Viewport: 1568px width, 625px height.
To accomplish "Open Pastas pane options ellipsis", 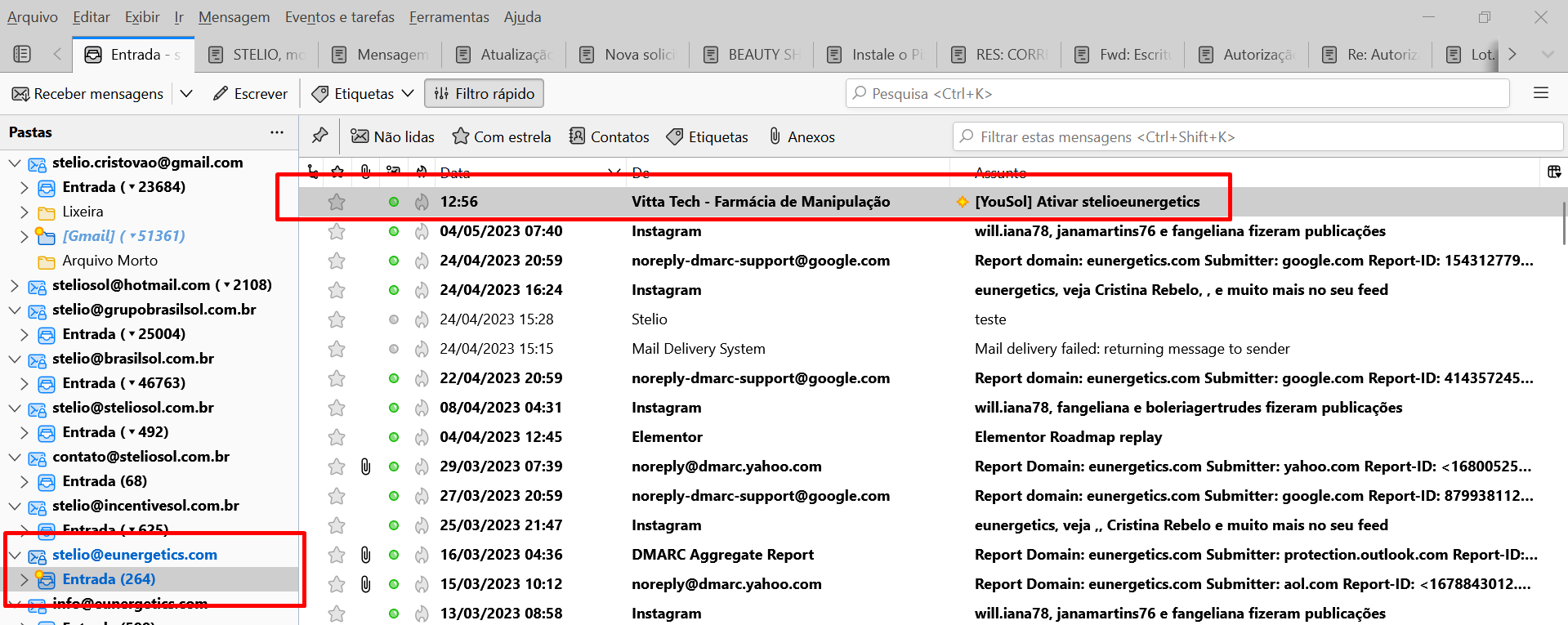I will click(x=277, y=132).
